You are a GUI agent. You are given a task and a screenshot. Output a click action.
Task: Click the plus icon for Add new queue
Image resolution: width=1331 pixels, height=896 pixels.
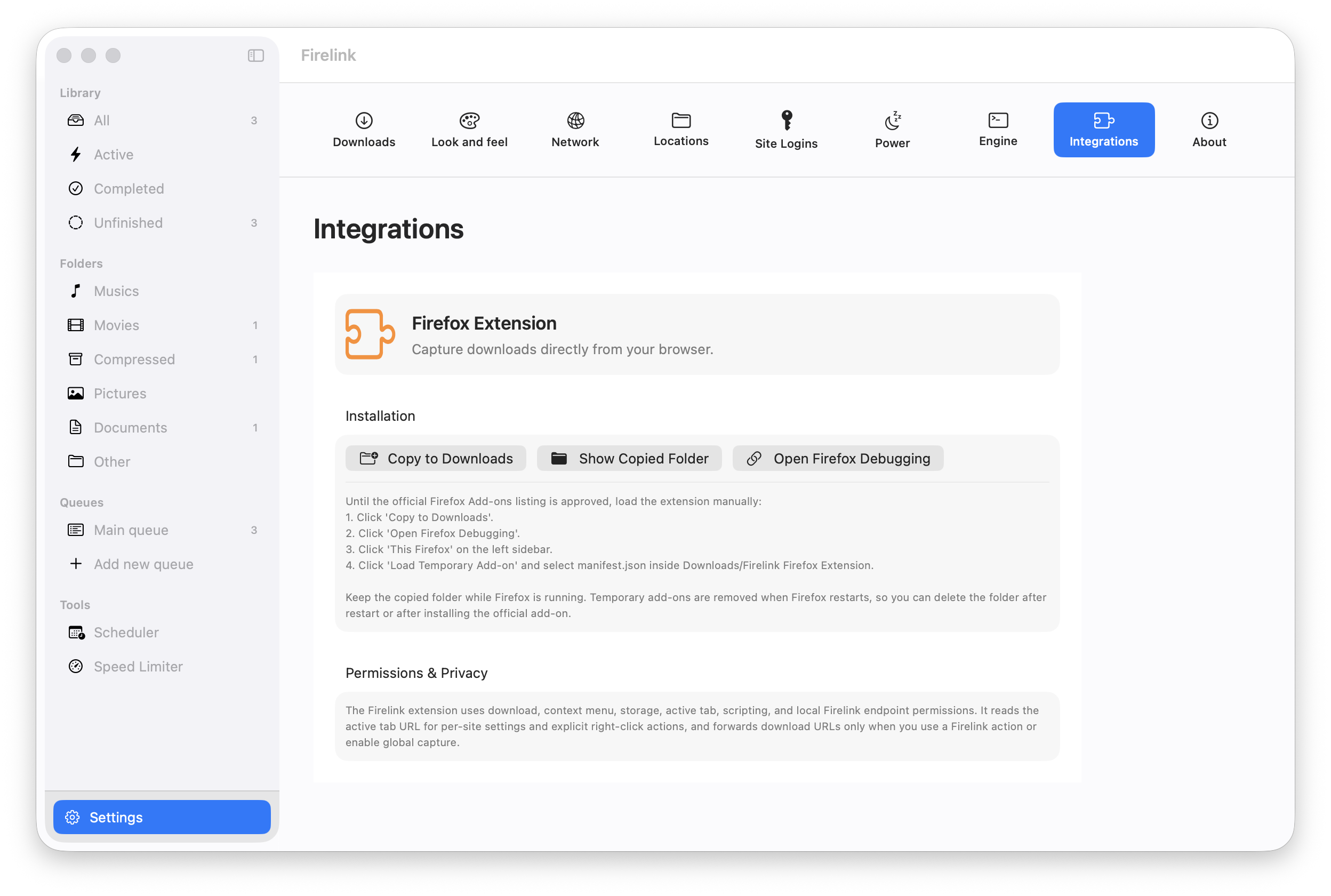click(75, 563)
